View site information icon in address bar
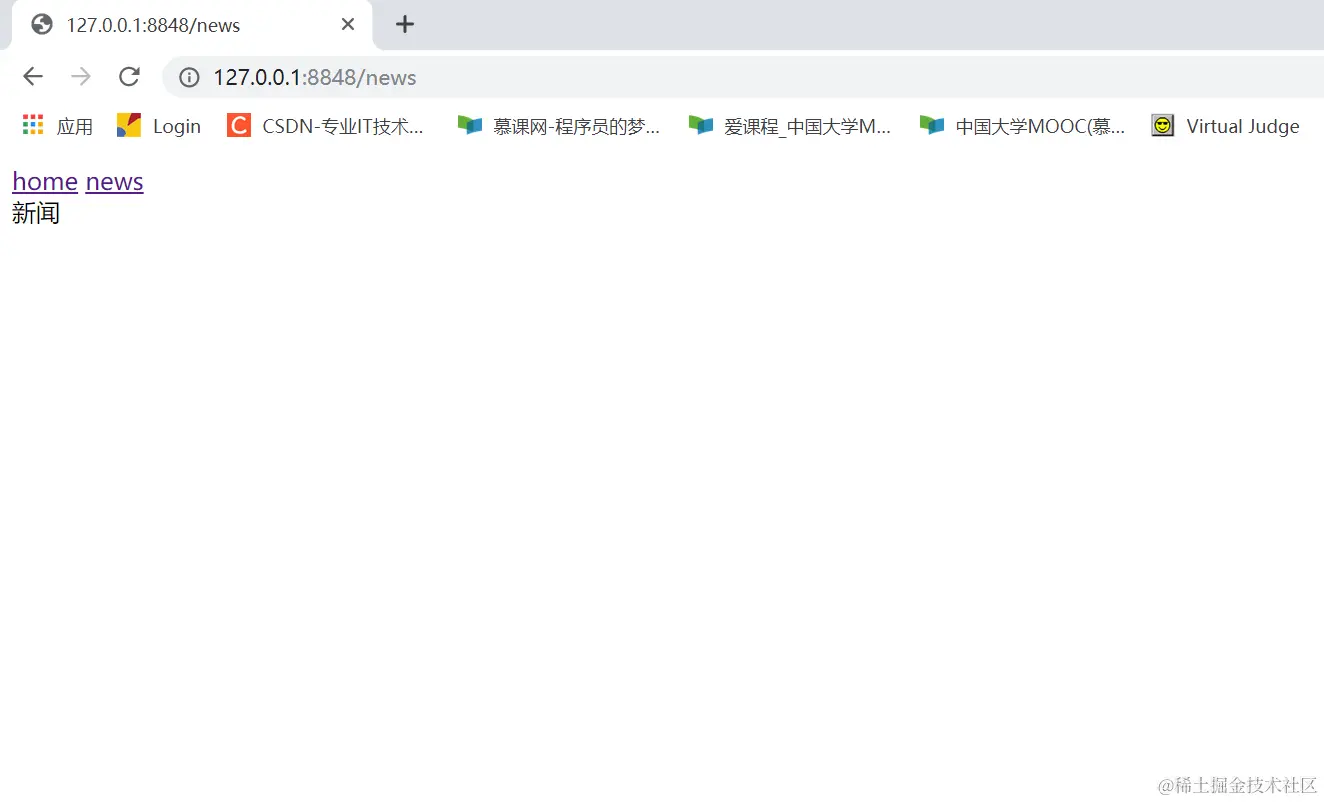The width and height of the screenshot is (1324, 802). pyautogui.click(x=189, y=77)
